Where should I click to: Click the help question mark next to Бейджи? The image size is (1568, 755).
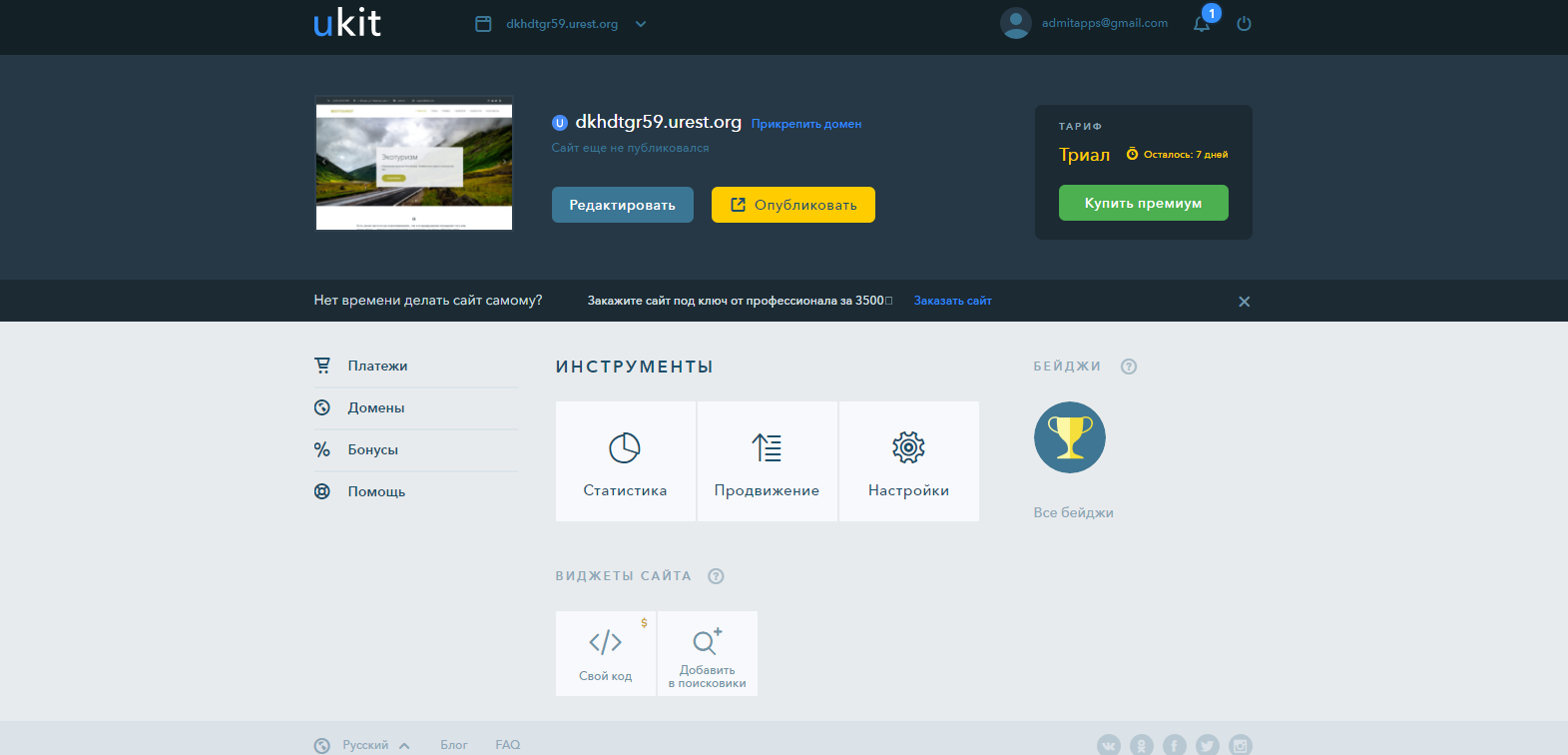coord(1129,367)
